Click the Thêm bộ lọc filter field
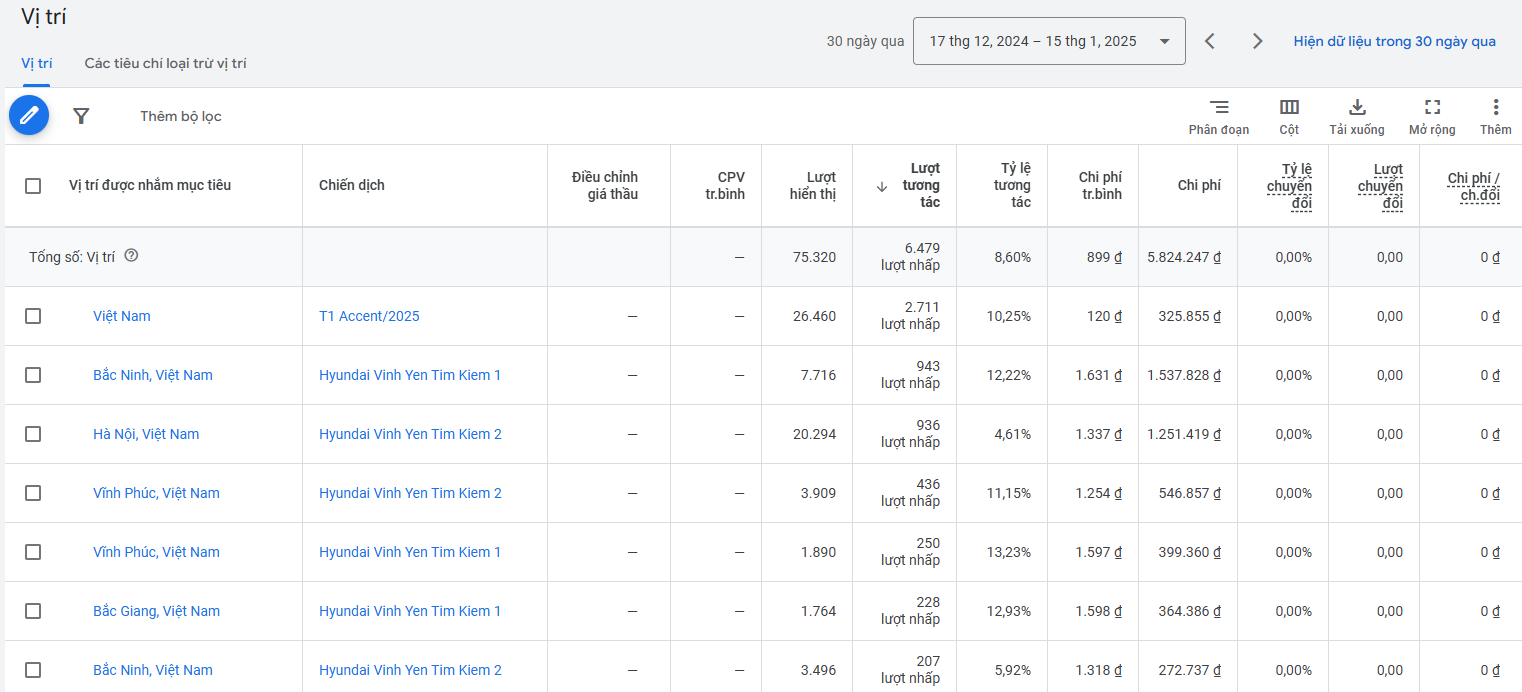Viewport: 1522px width, 692px height. (x=181, y=116)
